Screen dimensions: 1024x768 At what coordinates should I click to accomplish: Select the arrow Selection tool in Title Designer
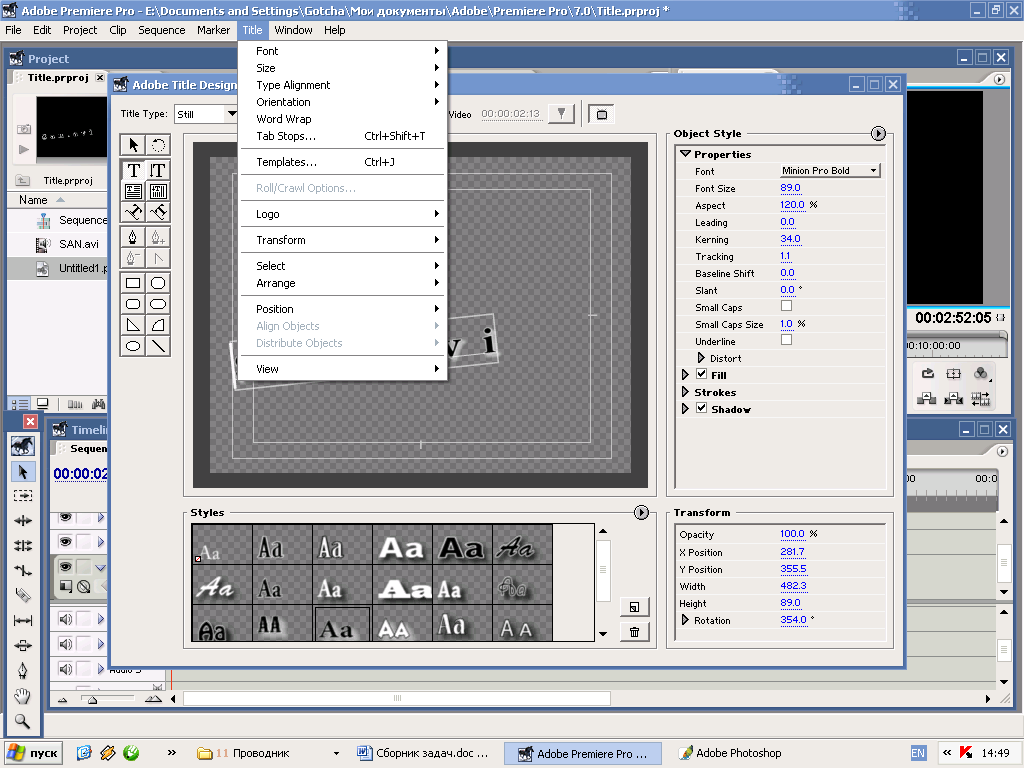pos(133,145)
